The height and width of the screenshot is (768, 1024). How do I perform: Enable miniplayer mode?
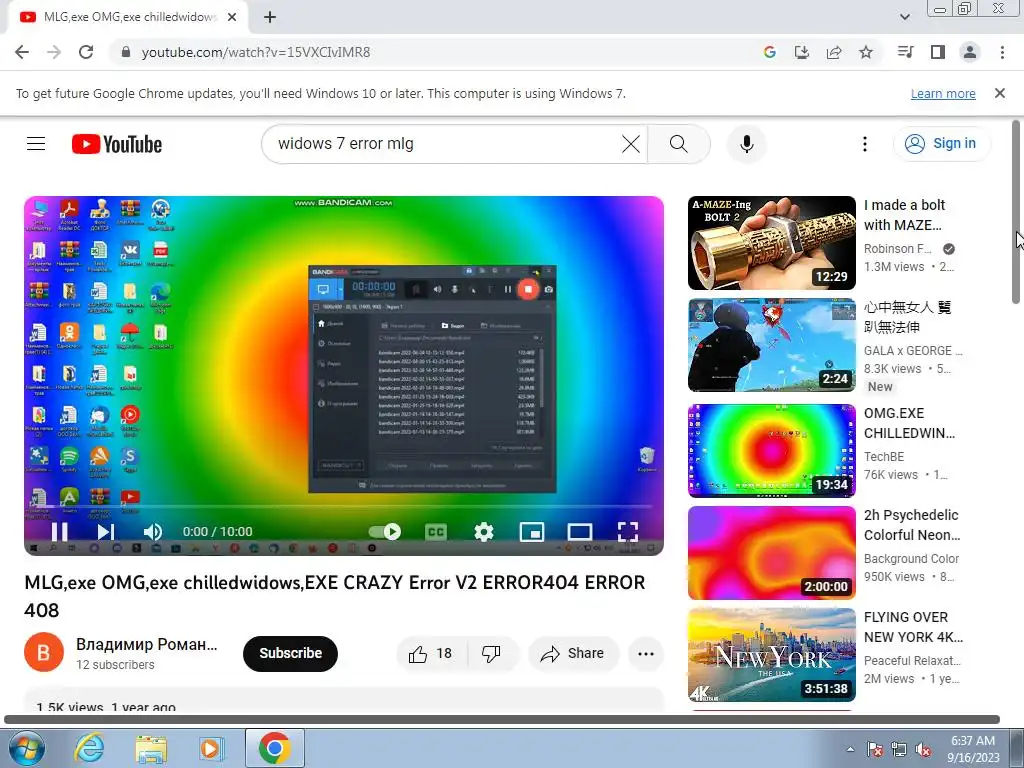(x=532, y=532)
